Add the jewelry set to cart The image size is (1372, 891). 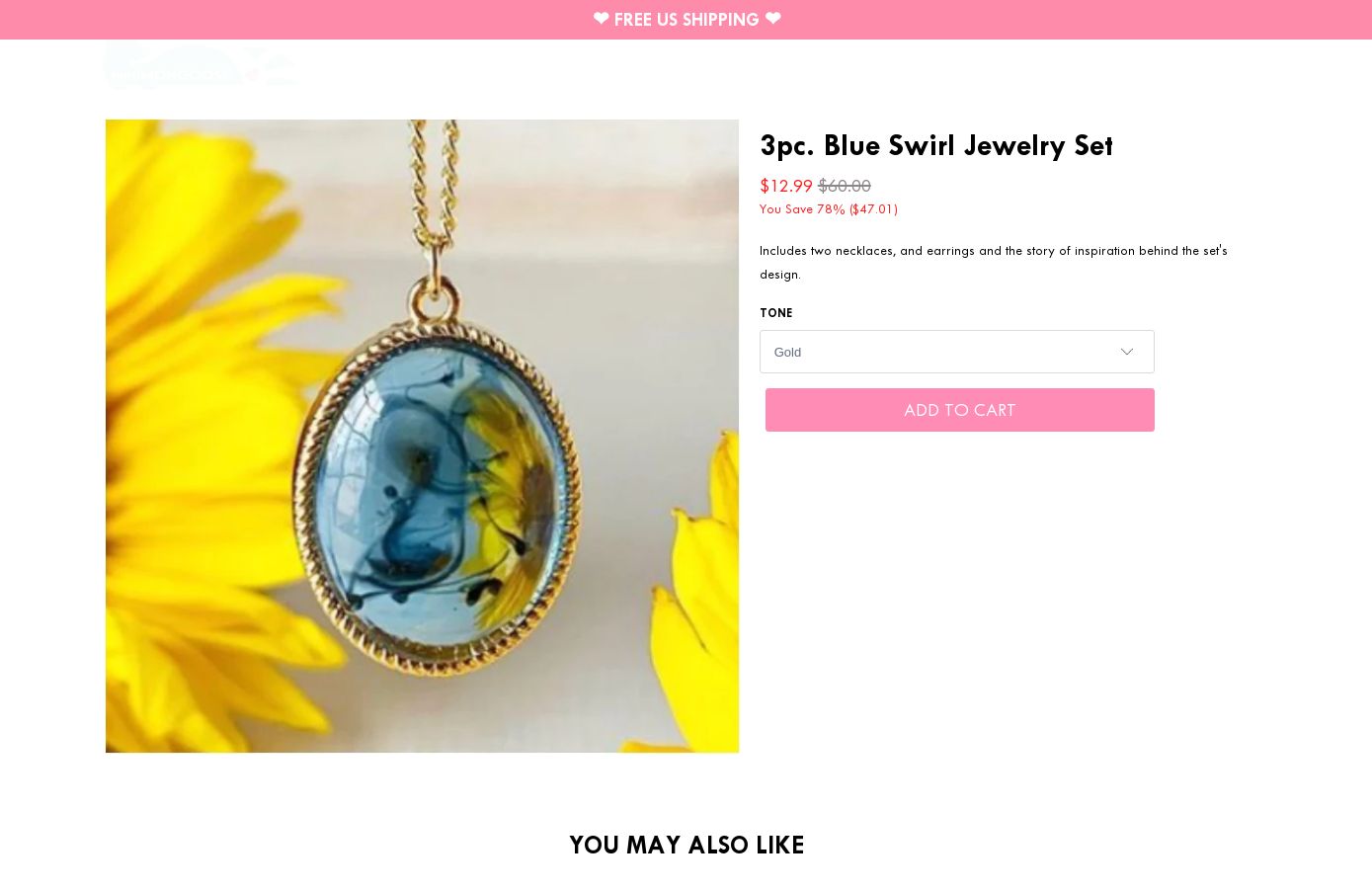(959, 410)
